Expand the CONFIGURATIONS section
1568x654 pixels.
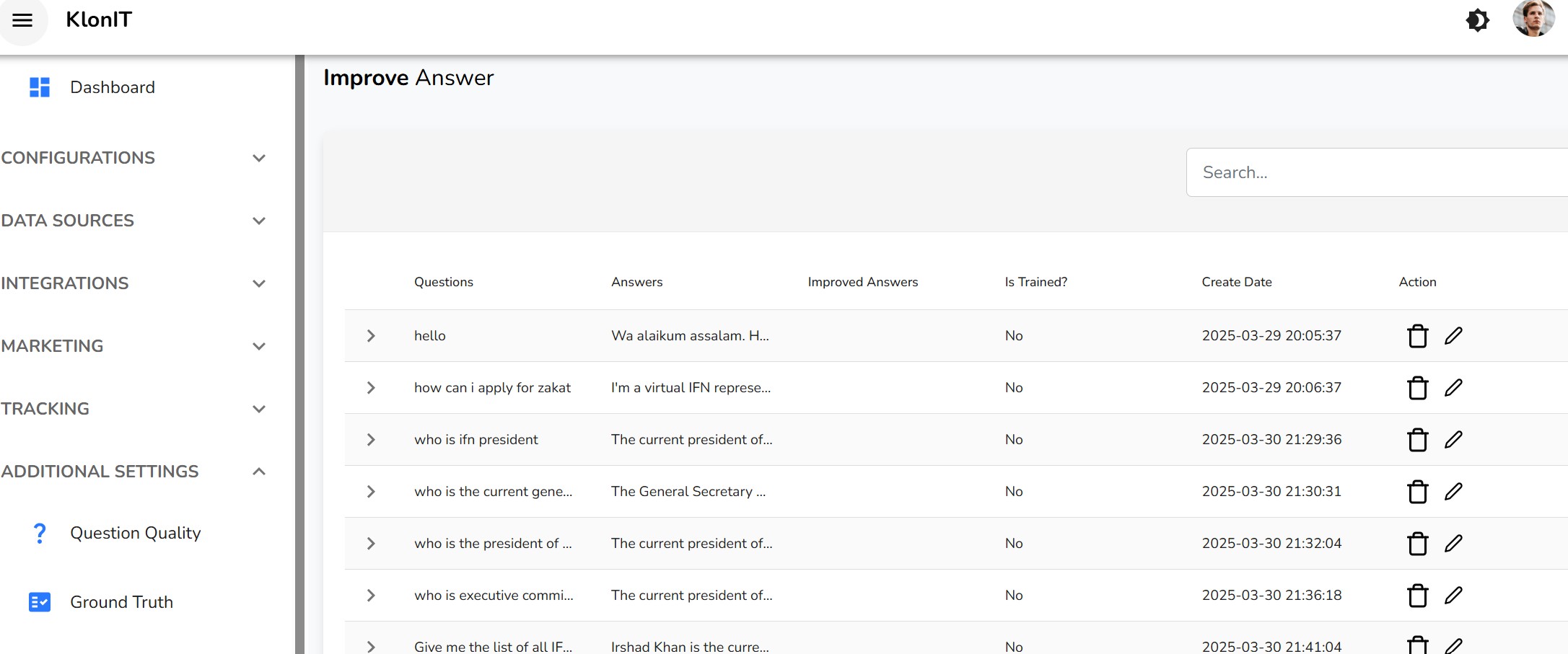point(259,158)
